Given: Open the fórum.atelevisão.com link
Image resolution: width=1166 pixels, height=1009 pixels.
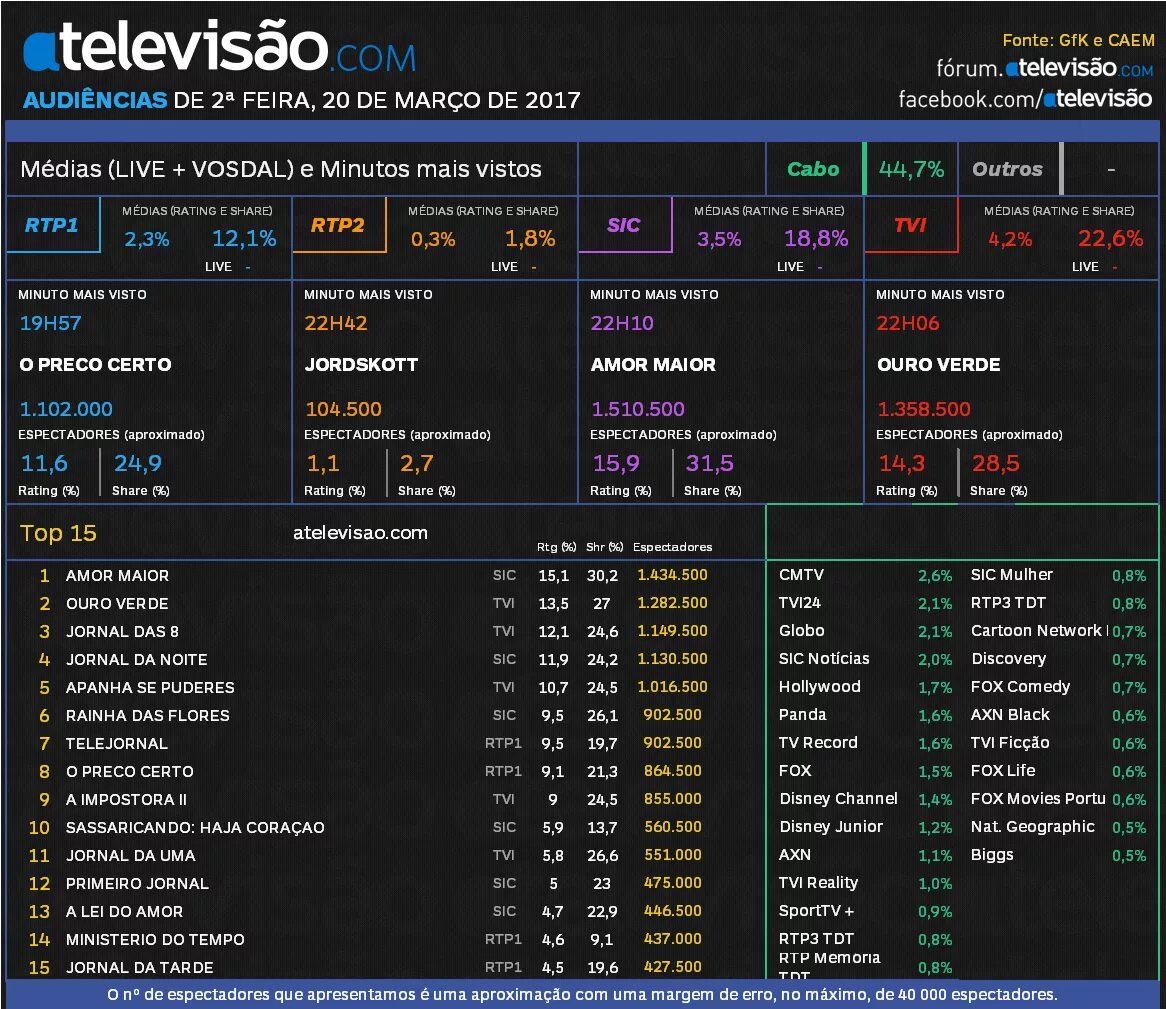Looking at the screenshot, I should pos(1044,68).
